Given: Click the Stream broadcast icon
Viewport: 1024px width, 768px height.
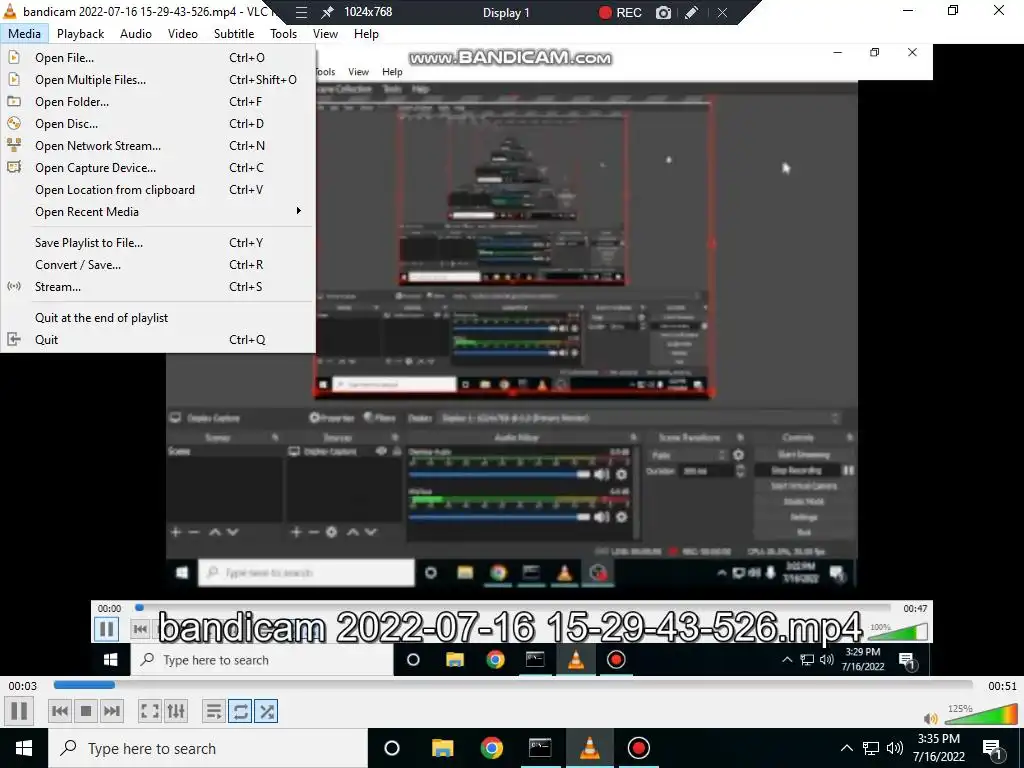Looking at the screenshot, I should [14, 286].
